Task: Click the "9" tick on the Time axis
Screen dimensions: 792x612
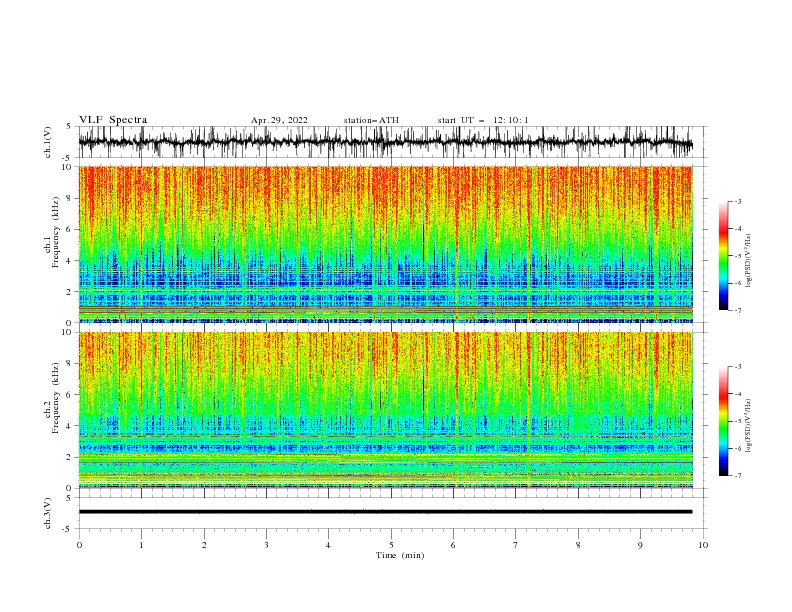Action: tap(640, 545)
